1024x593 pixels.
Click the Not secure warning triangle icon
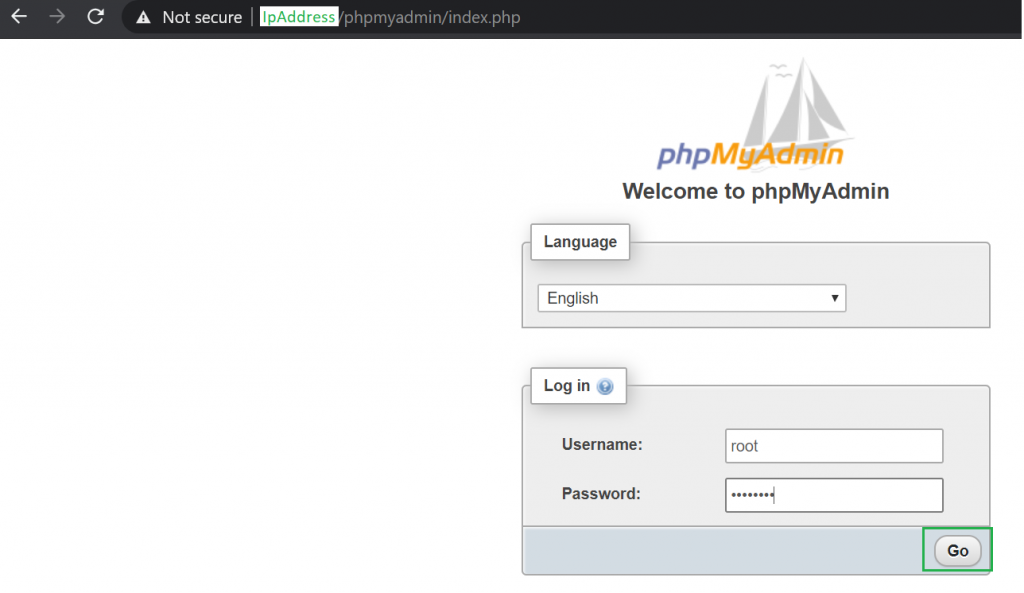pyautogui.click(x=144, y=18)
